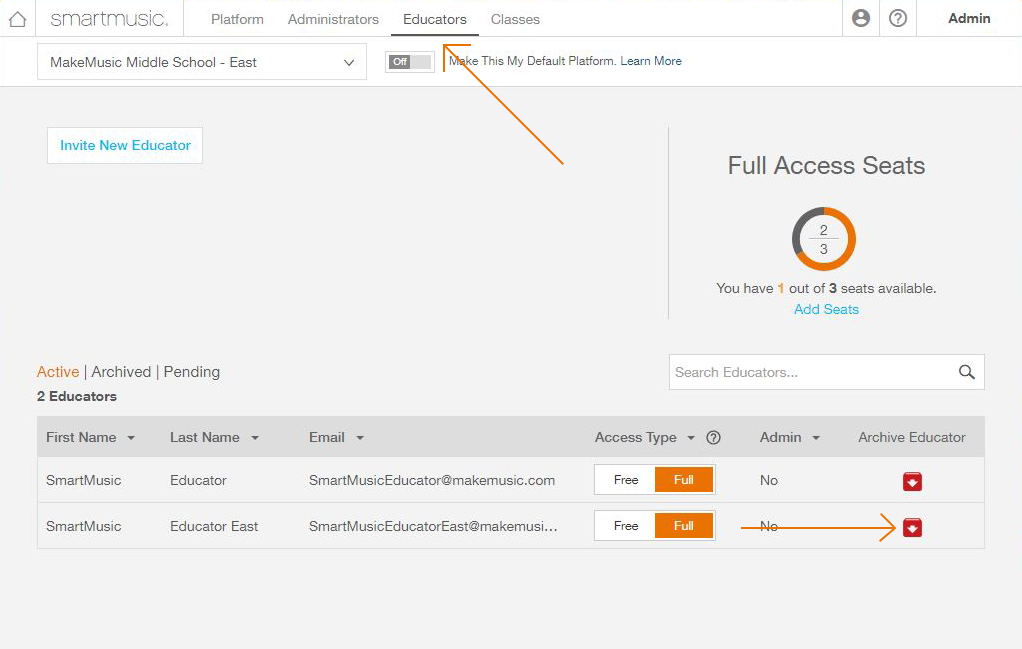The width and height of the screenshot is (1022, 649).
Task: Click the Add Seats link
Action: pos(826,310)
